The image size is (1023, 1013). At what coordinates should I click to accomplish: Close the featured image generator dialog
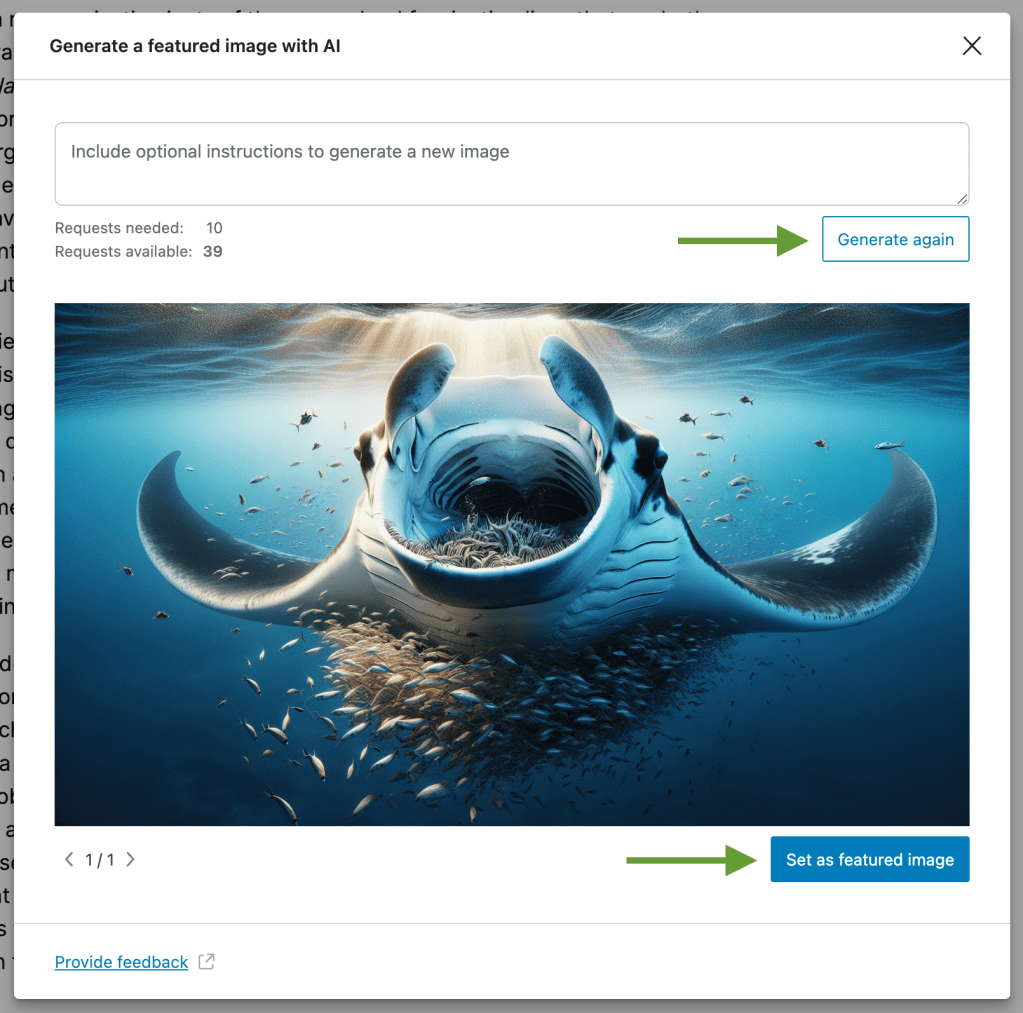(x=971, y=46)
